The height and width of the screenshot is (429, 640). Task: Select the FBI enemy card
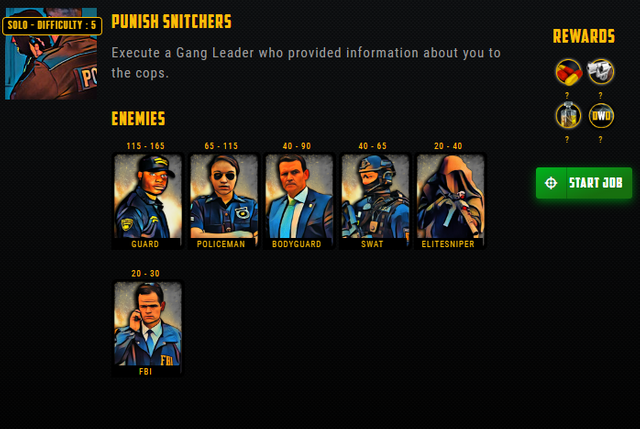pos(147,329)
